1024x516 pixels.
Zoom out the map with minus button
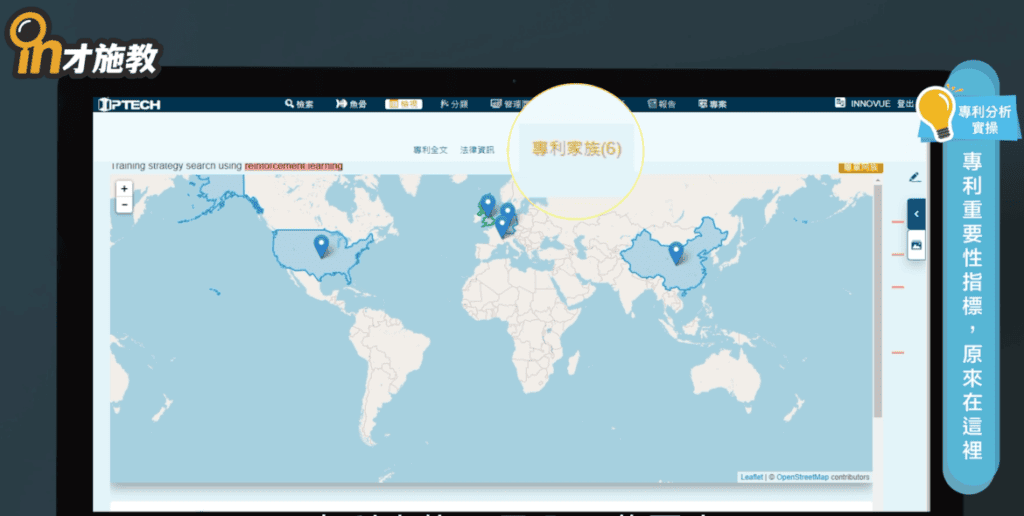click(x=124, y=204)
